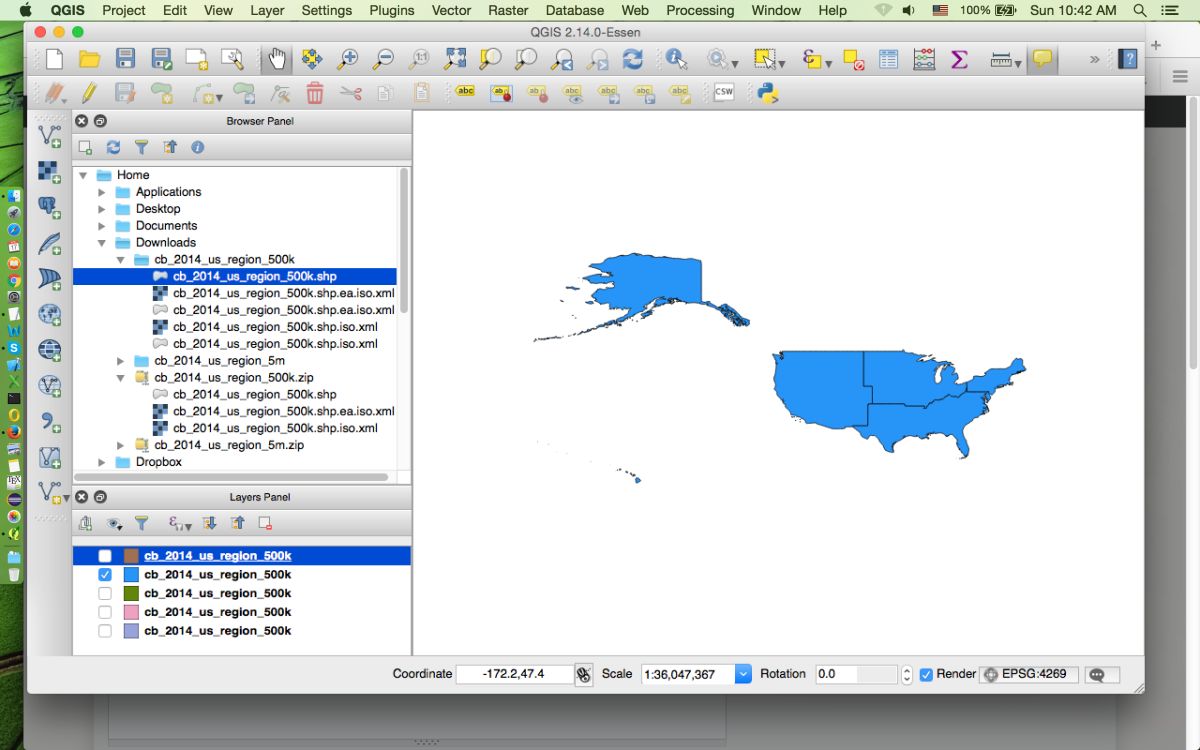Click the New Project icon
This screenshot has height=750, width=1200.
[x=52, y=59]
